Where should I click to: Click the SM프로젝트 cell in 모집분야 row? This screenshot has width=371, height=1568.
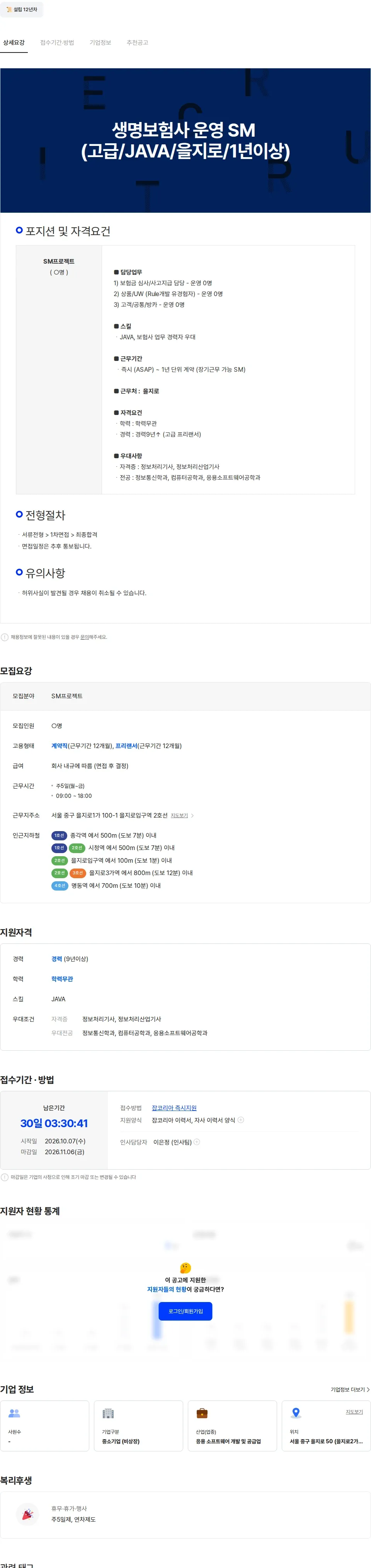[x=67, y=696]
